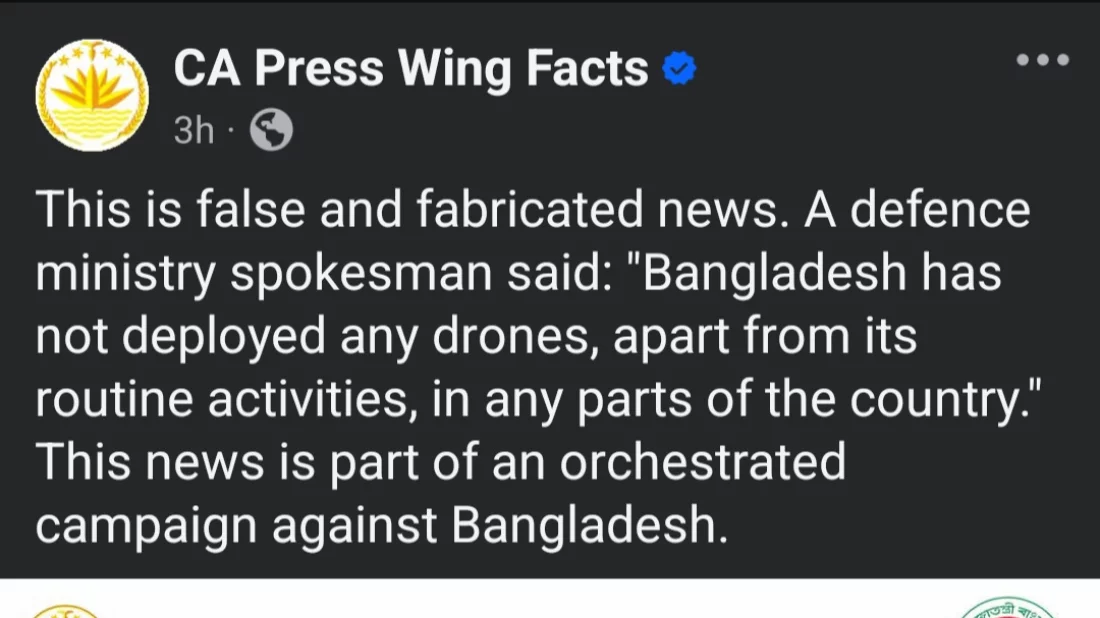Open the CA Press Wing Facts profile picture
This screenshot has height=618, width=1100.
click(x=92, y=95)
